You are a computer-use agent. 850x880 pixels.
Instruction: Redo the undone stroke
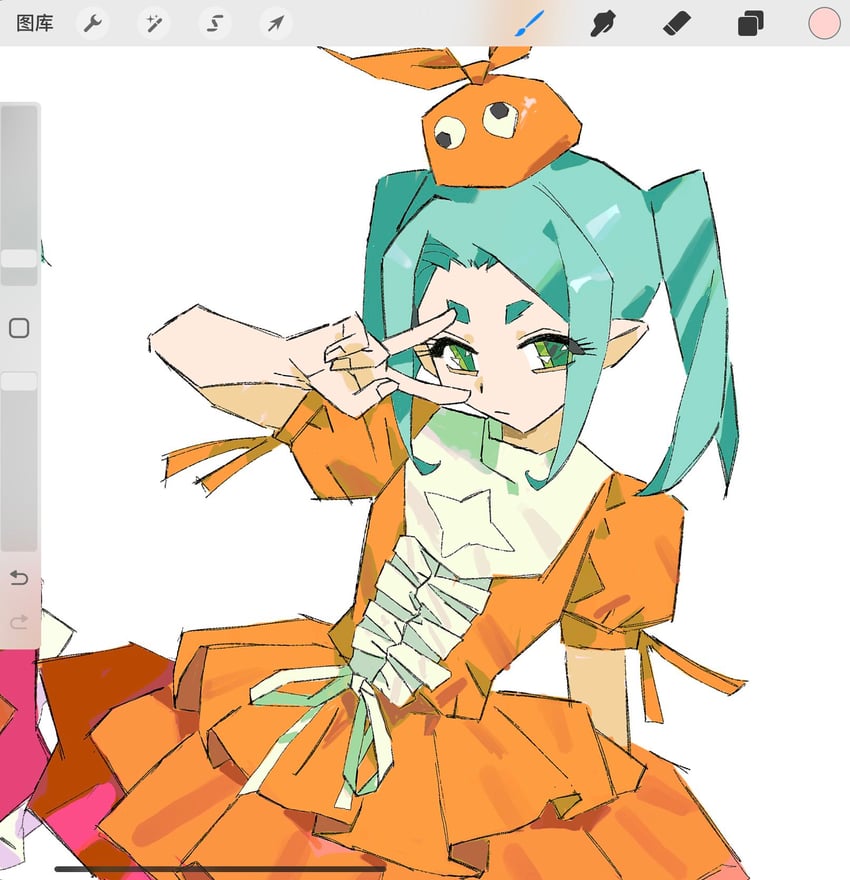pyautogui.click(x=19, y=621)
